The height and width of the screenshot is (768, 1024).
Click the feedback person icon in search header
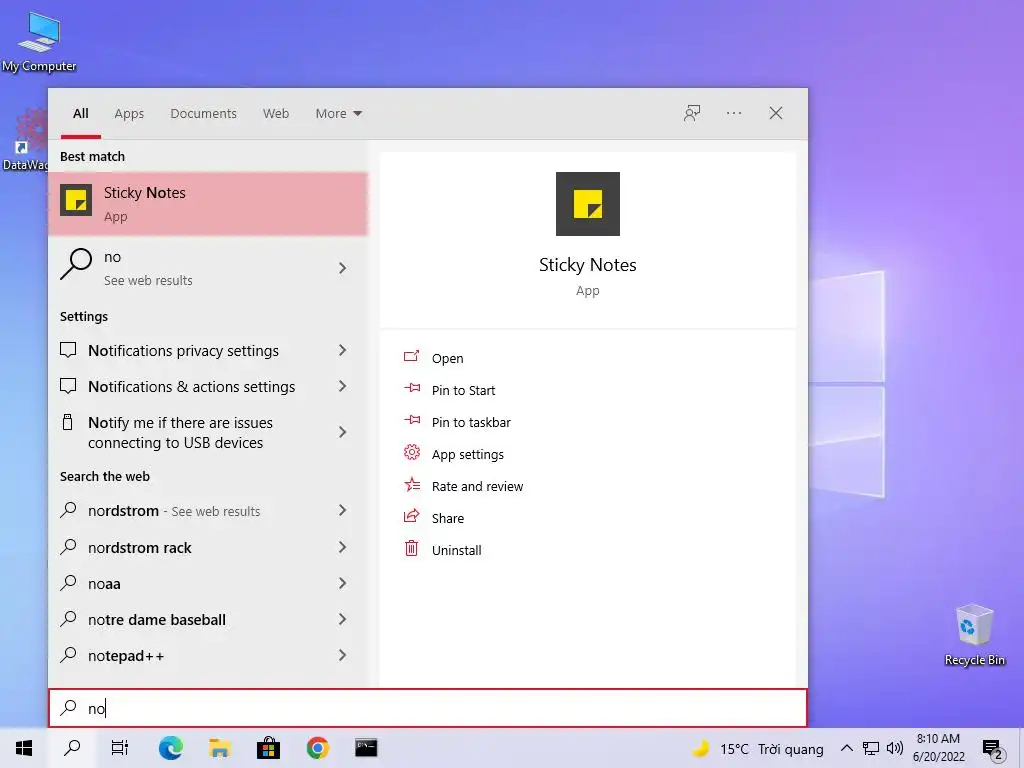tap(692, 113)
